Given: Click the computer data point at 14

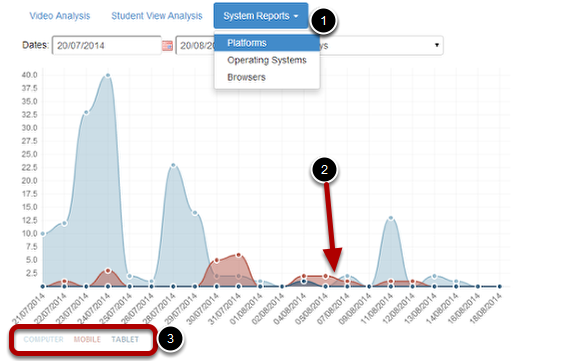Looking at the screenshot, I should point(195,213).
